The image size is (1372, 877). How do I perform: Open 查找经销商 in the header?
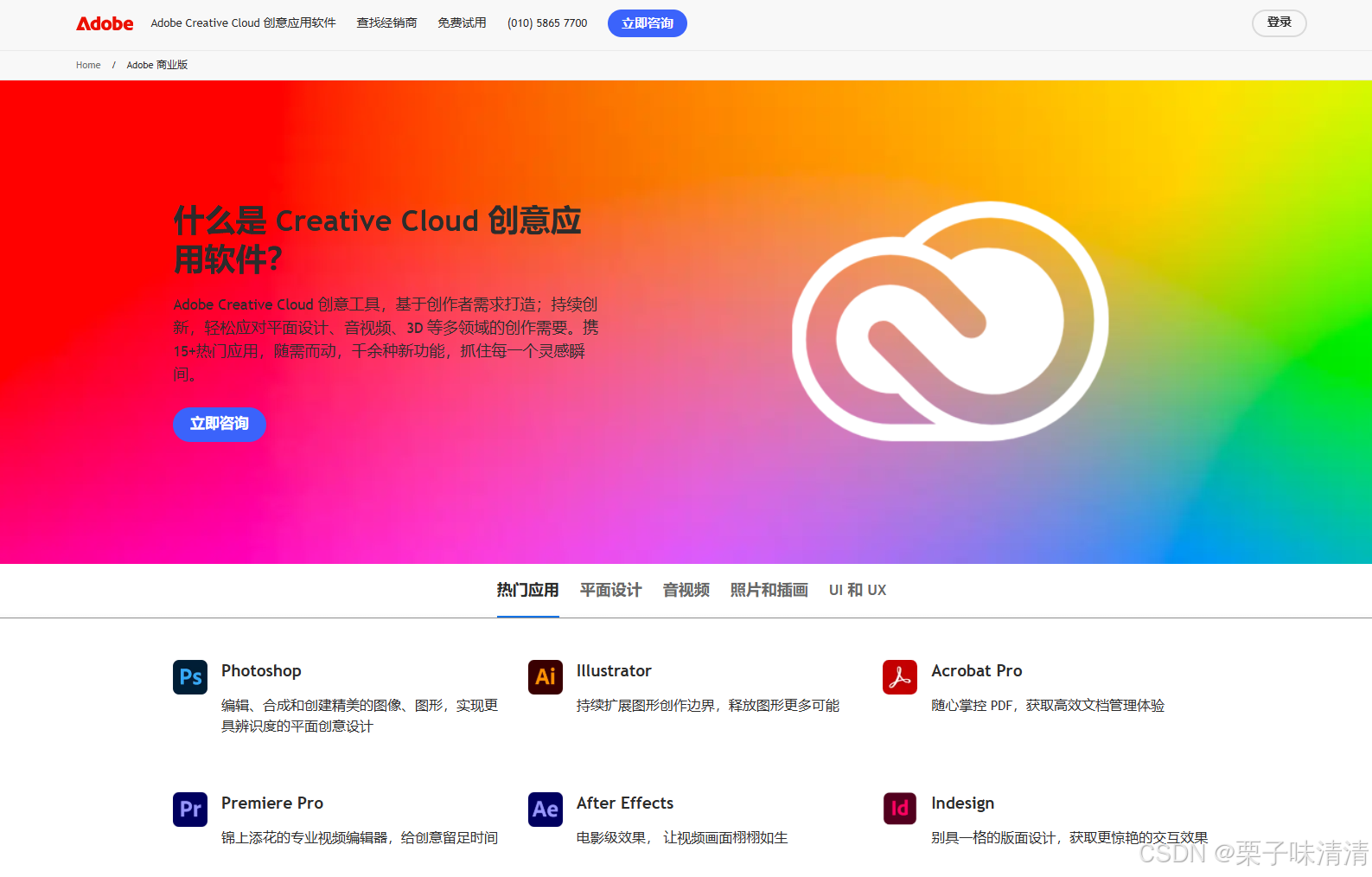387,23
